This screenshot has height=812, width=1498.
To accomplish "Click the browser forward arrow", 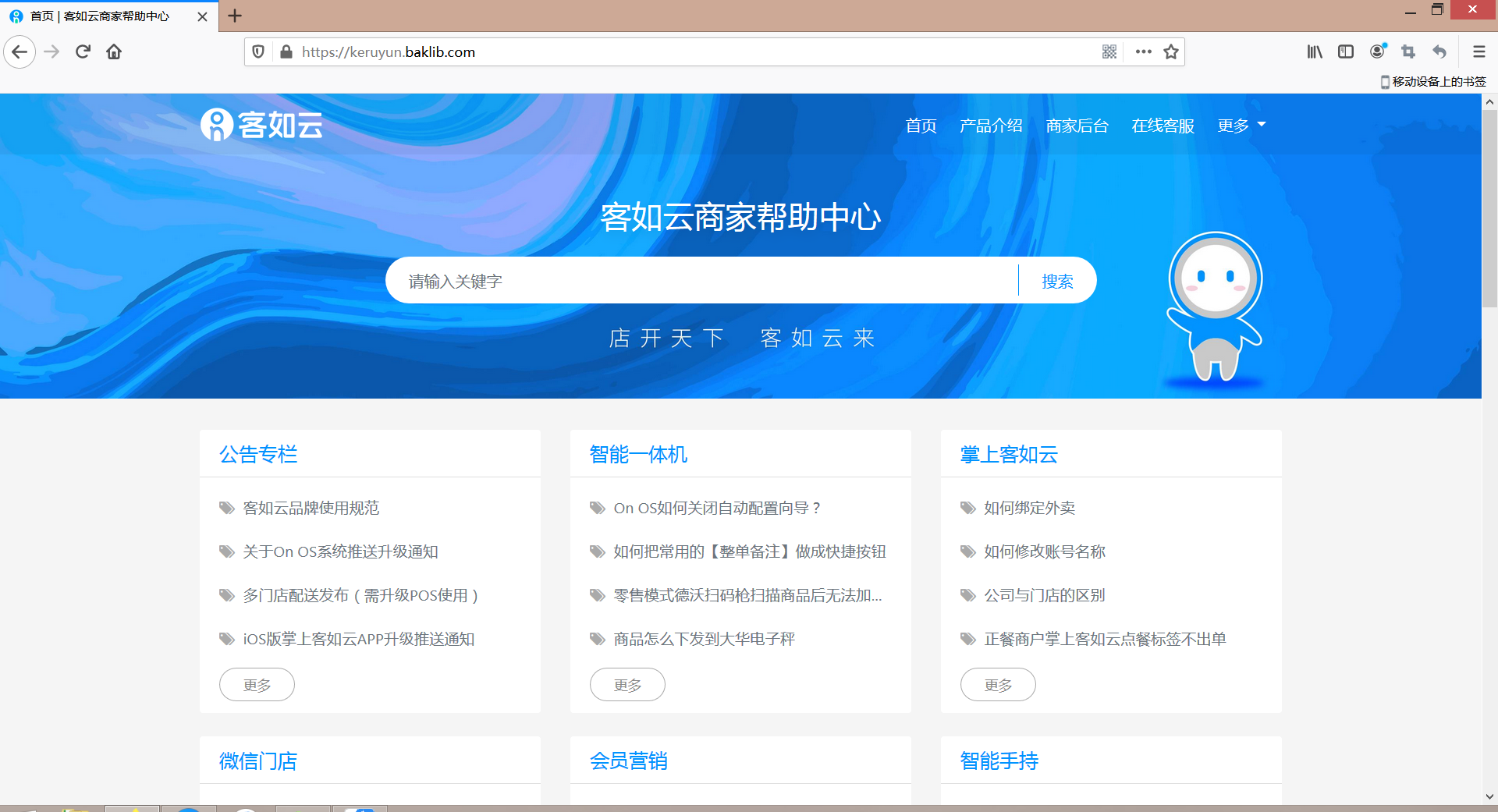I will 51,52.
